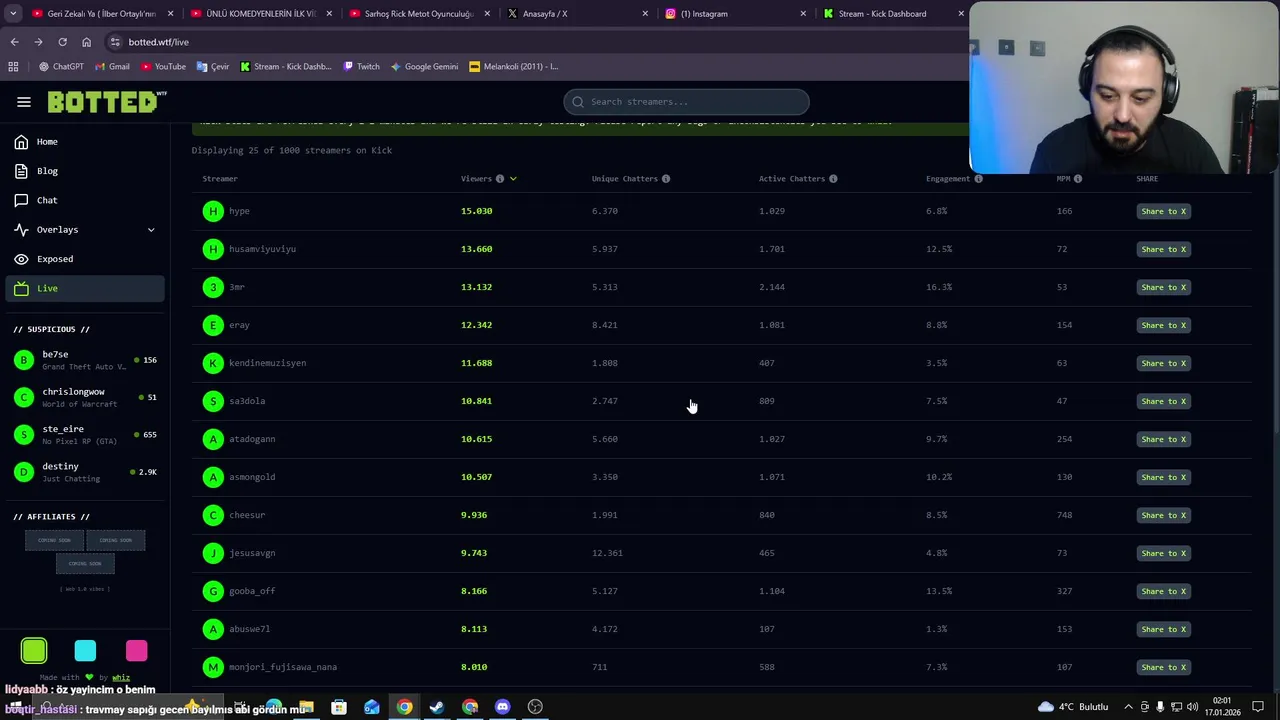Select the pink theme color swatch
This screenshot has width=1280, height=720.
pos(136,651)
